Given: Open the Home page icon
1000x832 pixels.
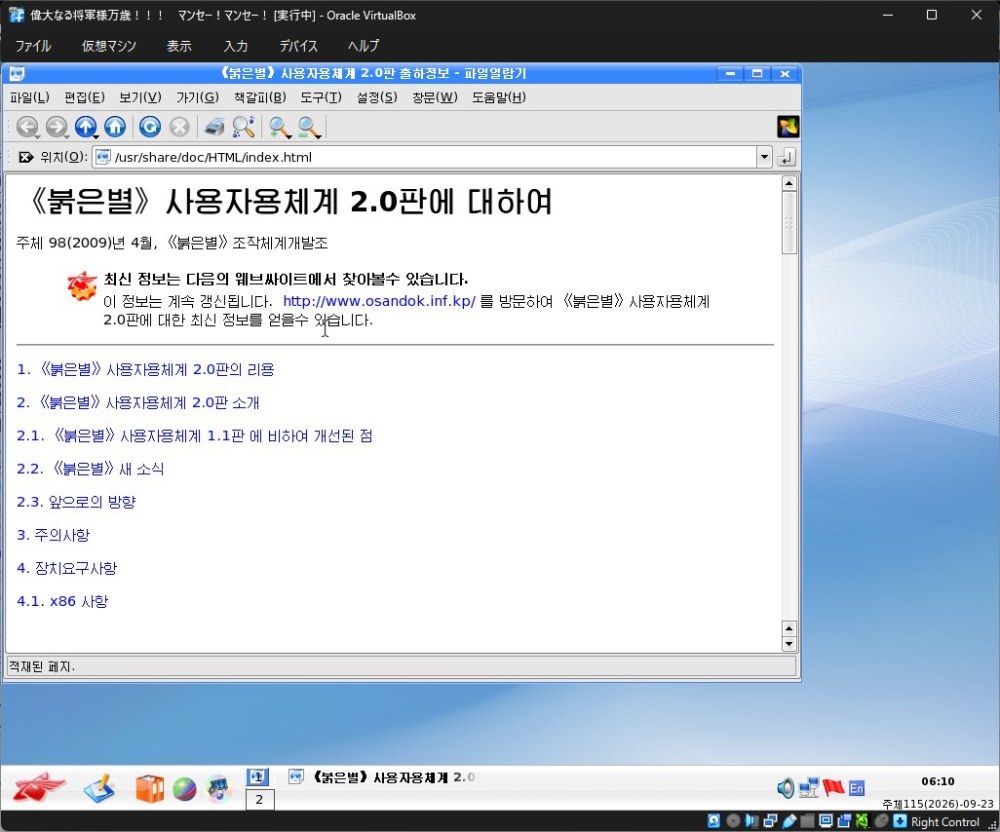Looking at the screenshot, I should pos(115,127).
